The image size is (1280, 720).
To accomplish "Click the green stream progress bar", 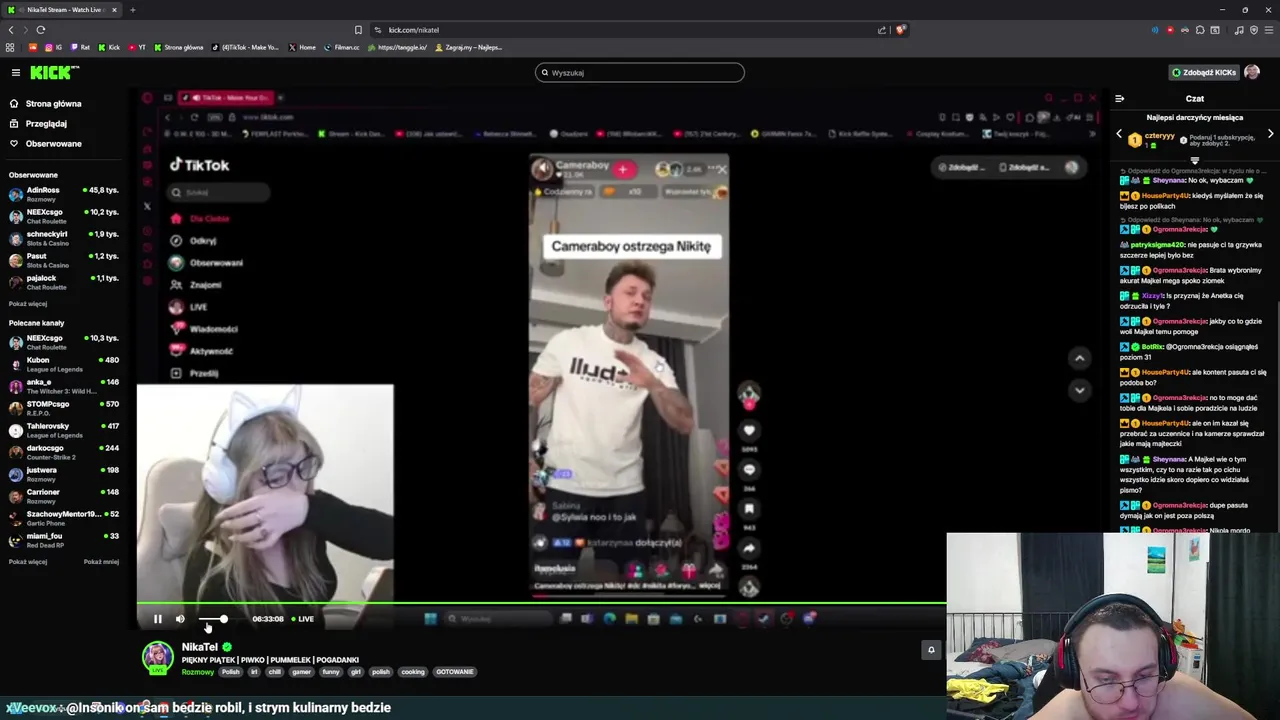I will point(541,603).
